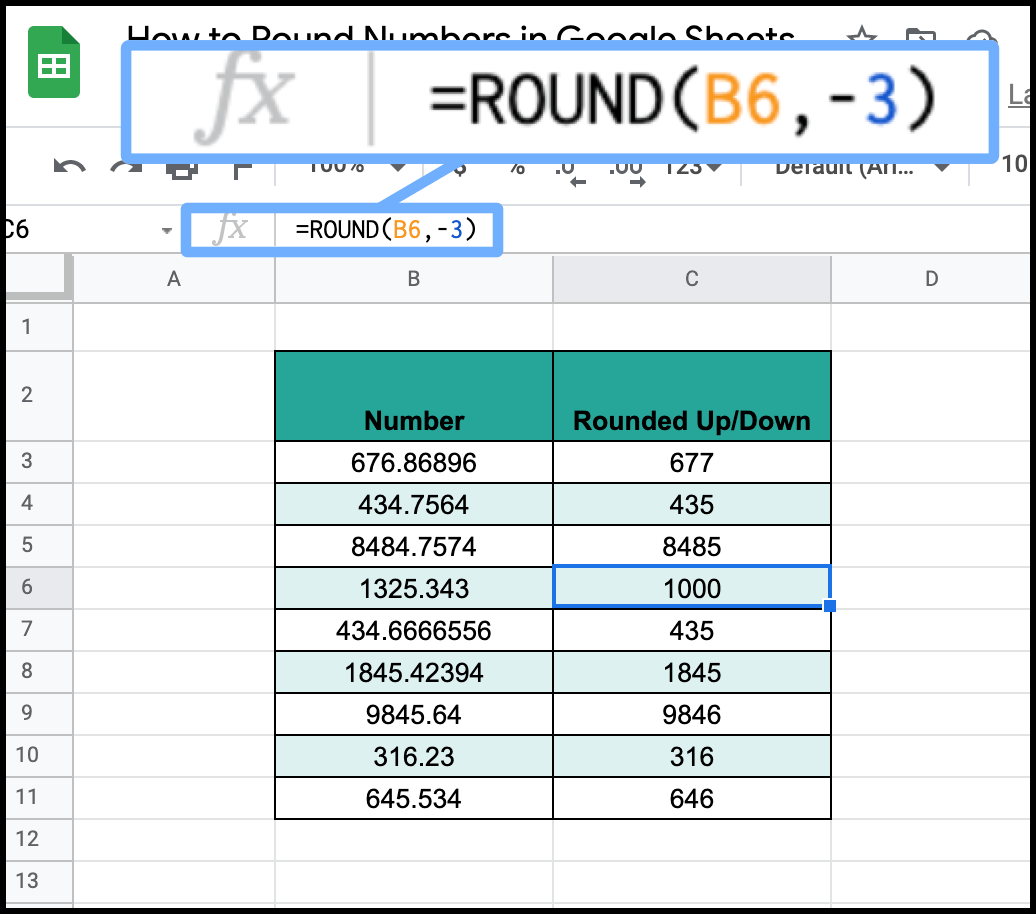Click rounded value 677
The image size is (1036, 914).
tap(692, 462)
